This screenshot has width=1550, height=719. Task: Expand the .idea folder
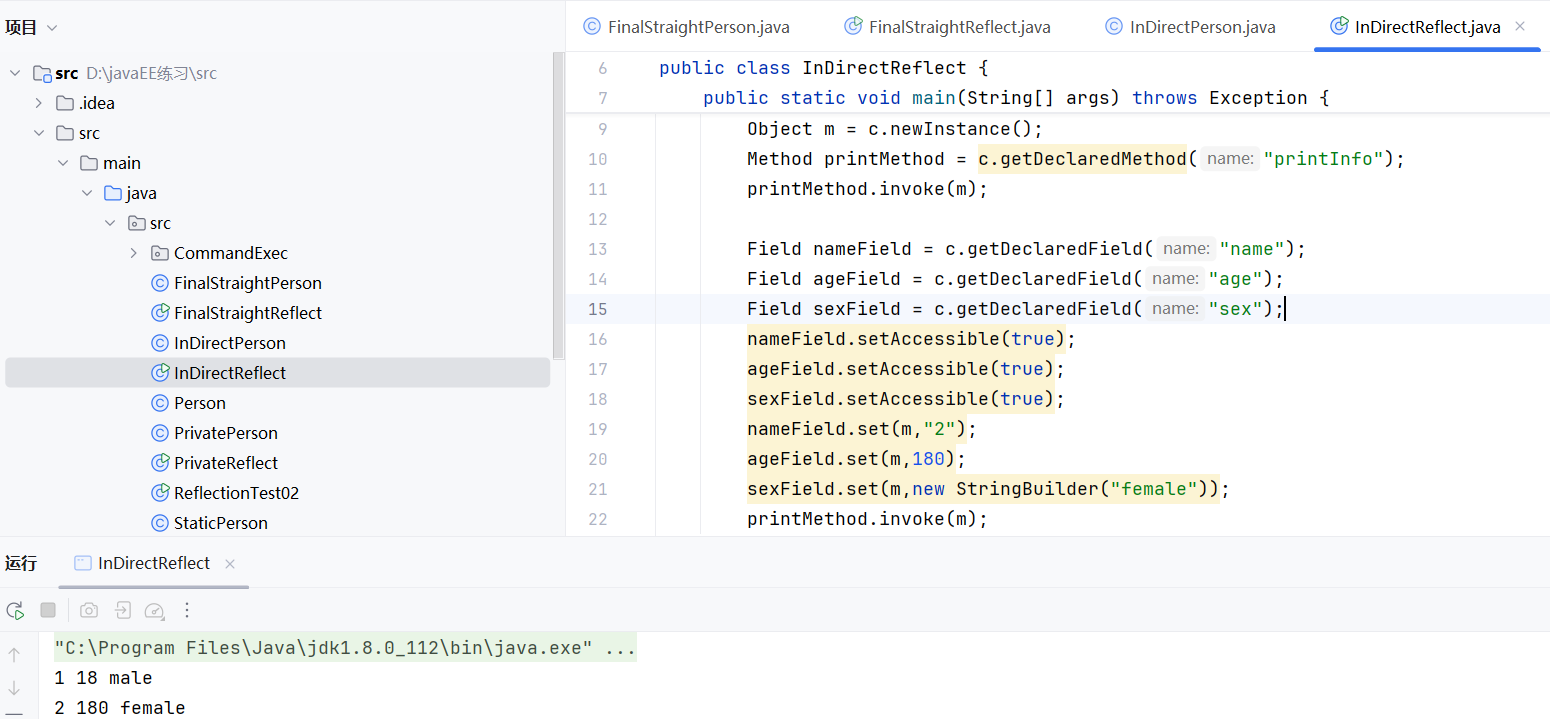click(39, 103)
